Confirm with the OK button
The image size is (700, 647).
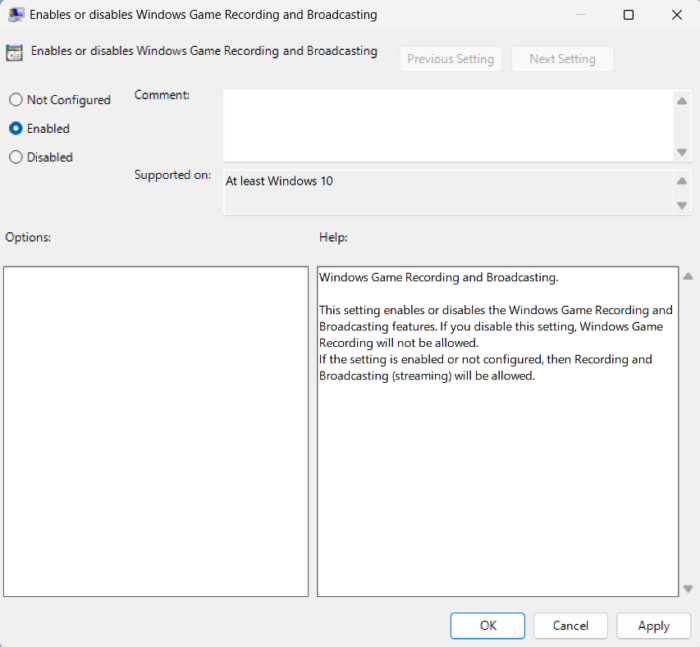[x=488, y=626]
